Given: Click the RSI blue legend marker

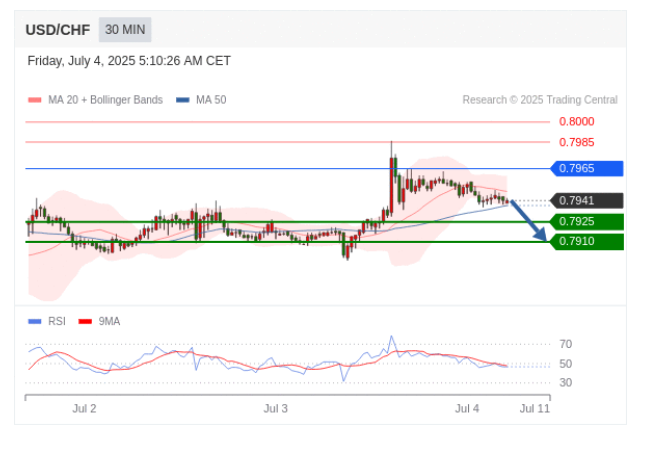Looking at the screenshot, I should 35,321.
